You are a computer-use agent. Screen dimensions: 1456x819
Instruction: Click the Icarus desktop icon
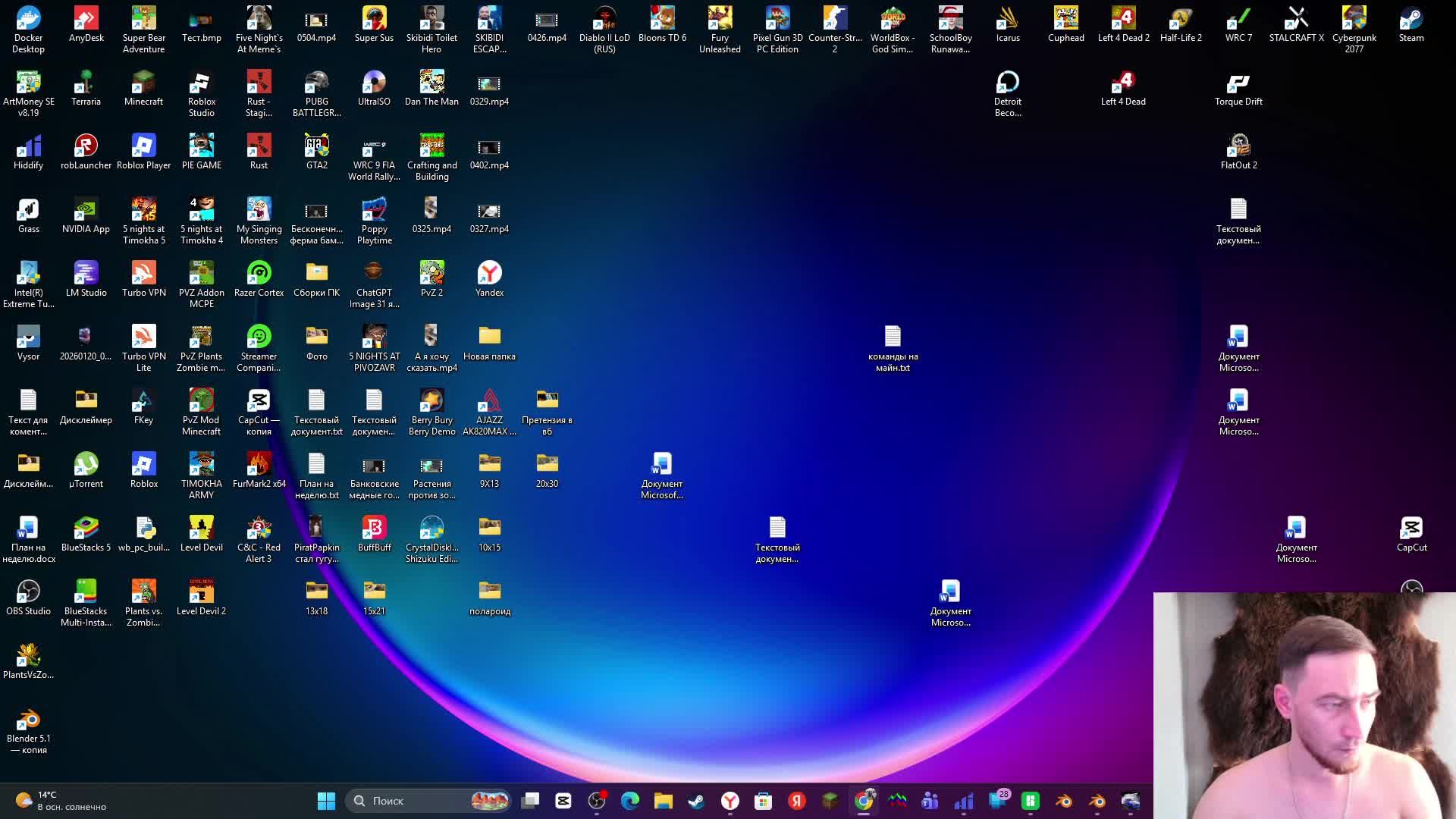pyautogui.click(x=1008, y=24)
